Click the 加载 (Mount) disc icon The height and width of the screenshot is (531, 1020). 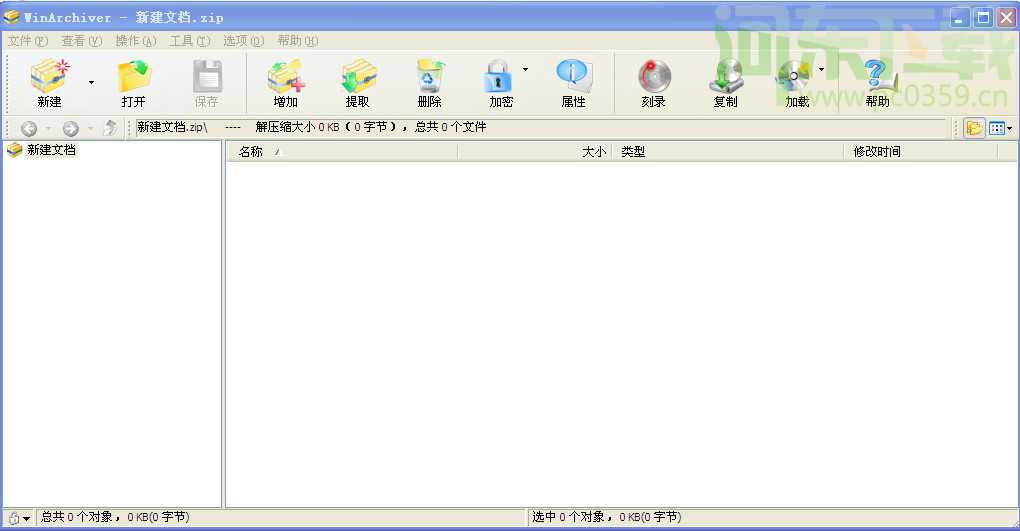pyautogui.click(x=793, y=76)
